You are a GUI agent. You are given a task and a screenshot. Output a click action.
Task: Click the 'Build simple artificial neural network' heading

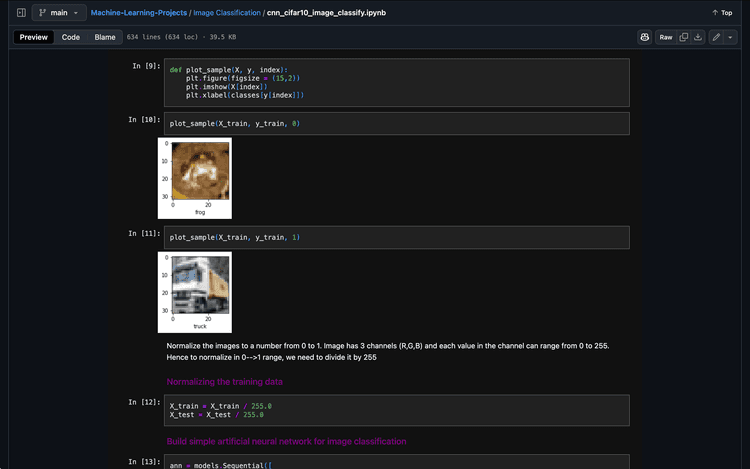click(286, 441)
